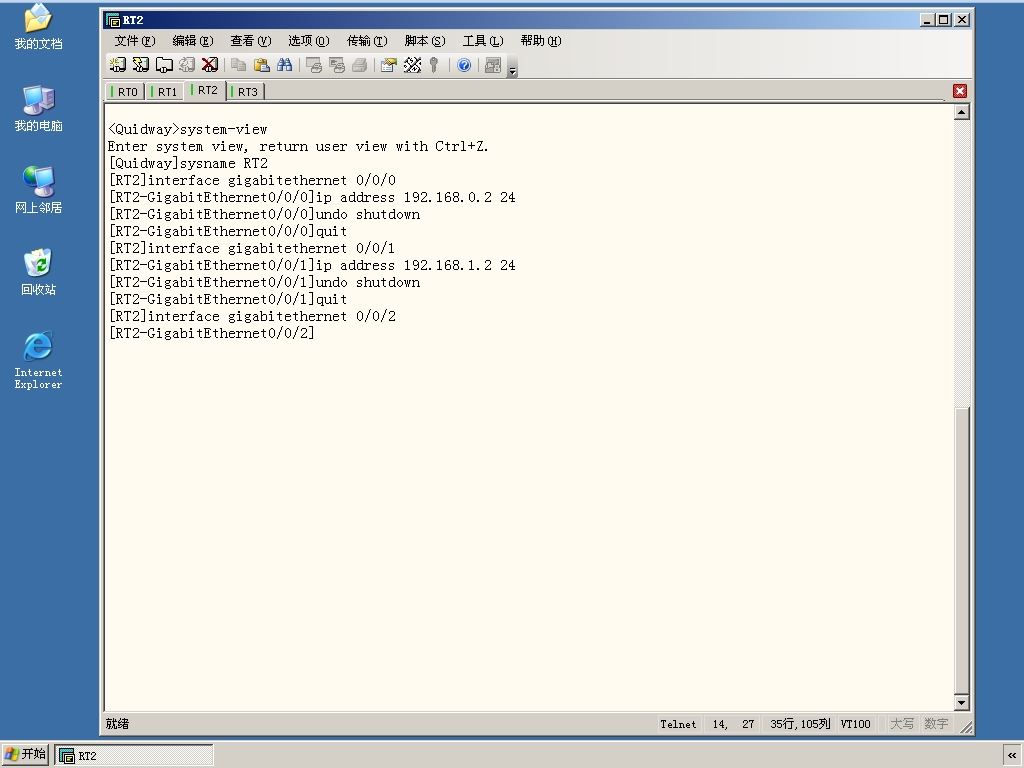Click the '数字' num lock indicator
This screenshot has height=768, width=1024.
[x=936, y=724]
